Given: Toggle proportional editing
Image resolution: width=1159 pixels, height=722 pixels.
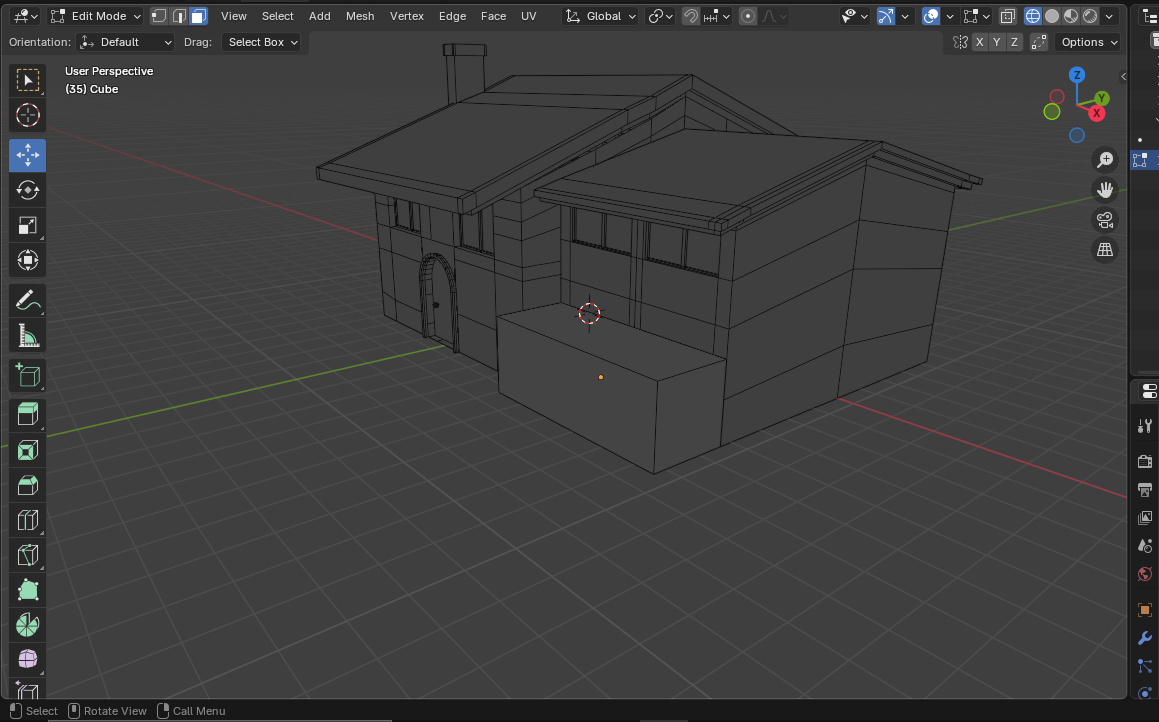Looking at the screenshot, I should click(748, 16).
